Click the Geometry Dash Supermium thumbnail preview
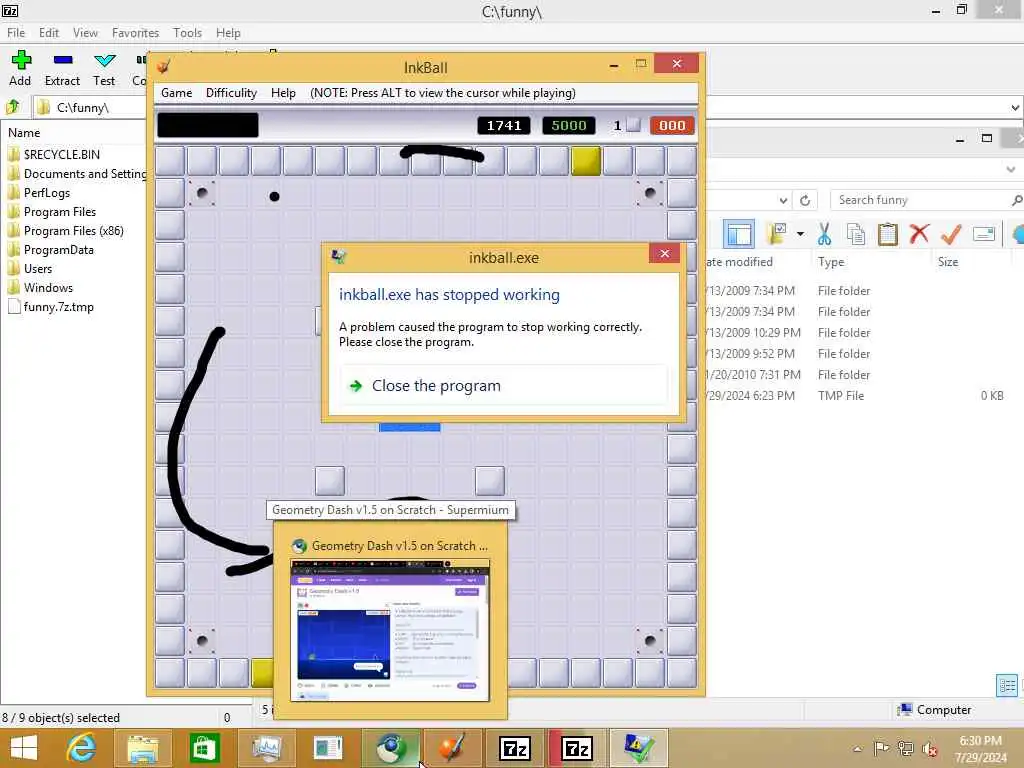This screenshot has height=768, width=1024. point(390,629)
